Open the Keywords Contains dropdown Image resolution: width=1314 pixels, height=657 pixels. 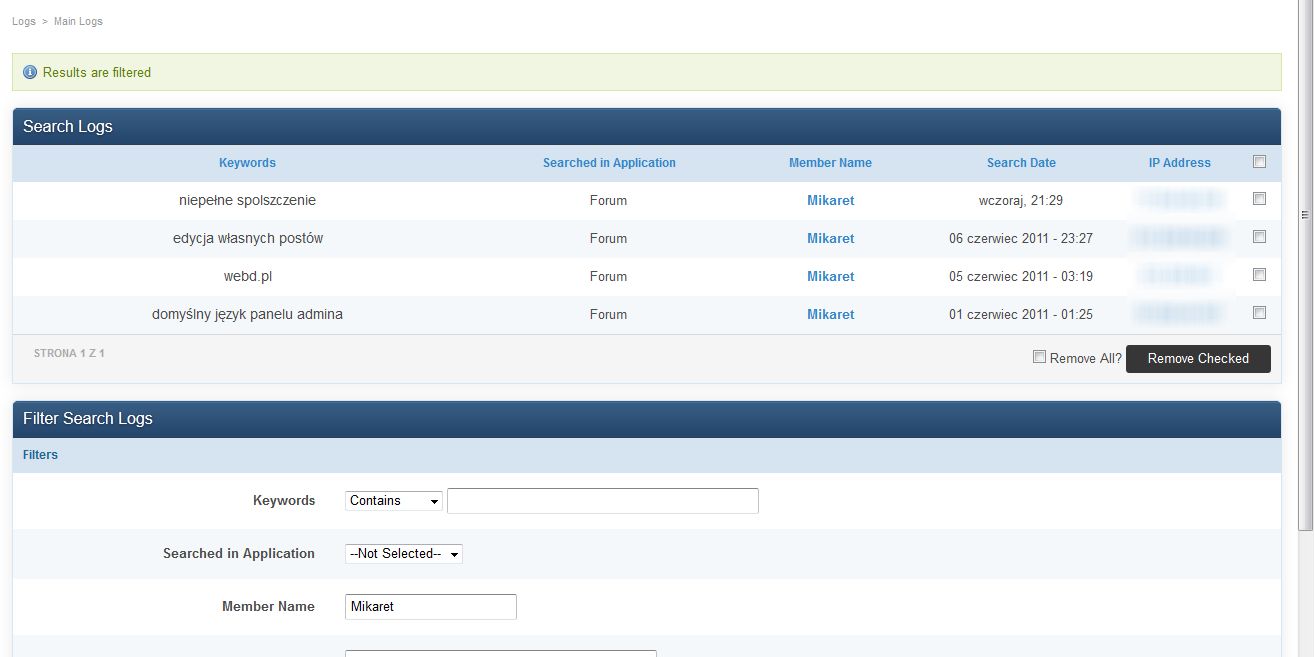click(394, 501)
